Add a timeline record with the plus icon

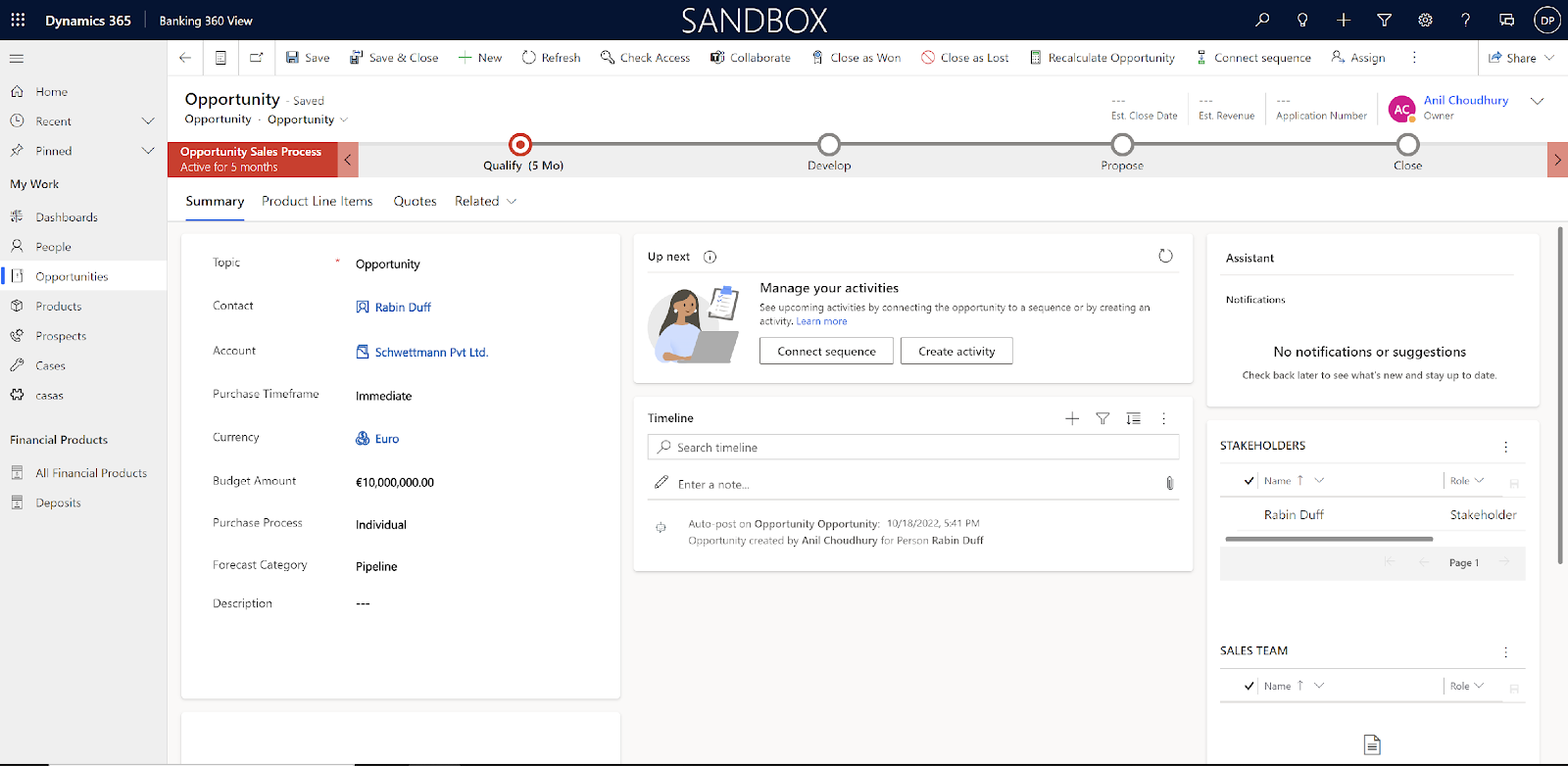pyautogui.click(x=1072, y=418)
